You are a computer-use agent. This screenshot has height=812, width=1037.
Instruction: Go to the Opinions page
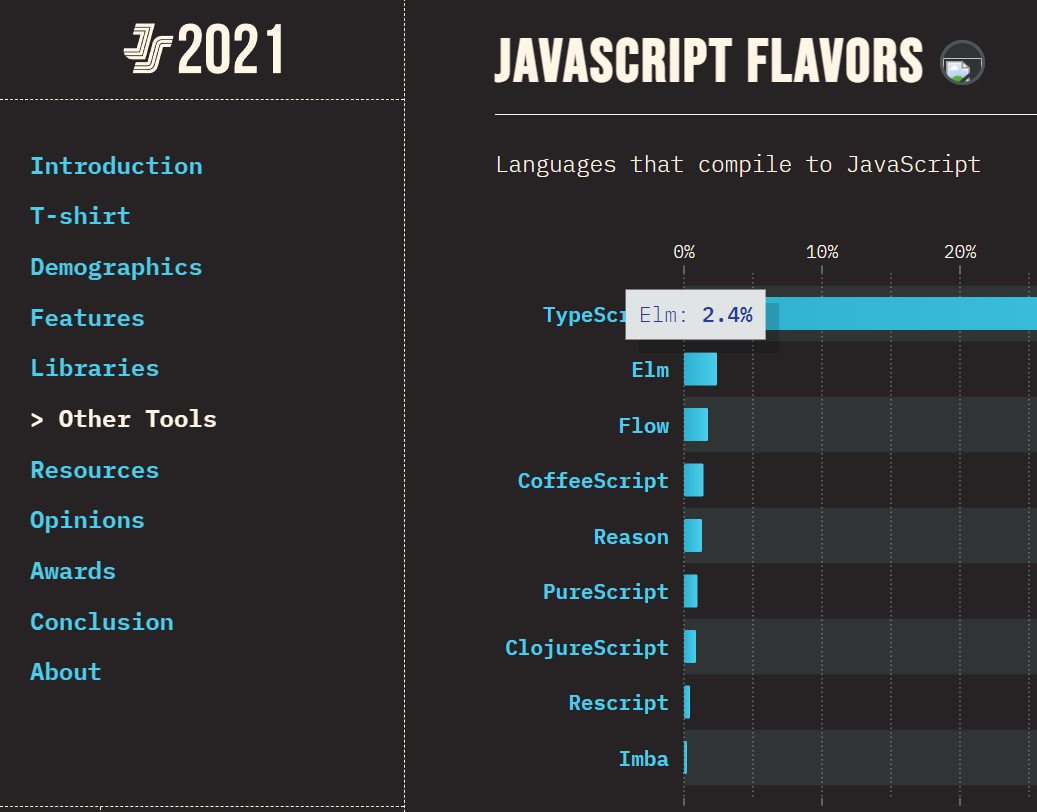tap(87, 520)
